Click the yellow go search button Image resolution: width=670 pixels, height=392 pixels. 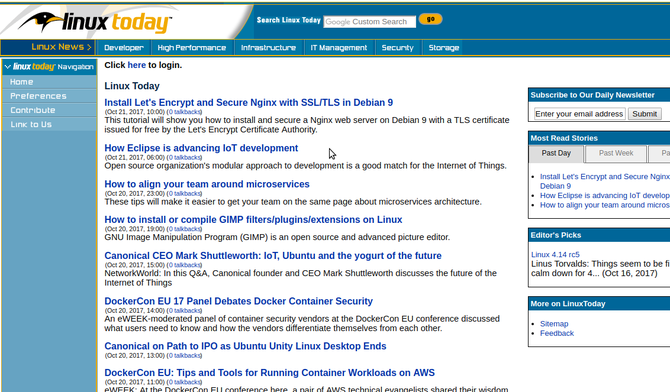pos(430,19)
